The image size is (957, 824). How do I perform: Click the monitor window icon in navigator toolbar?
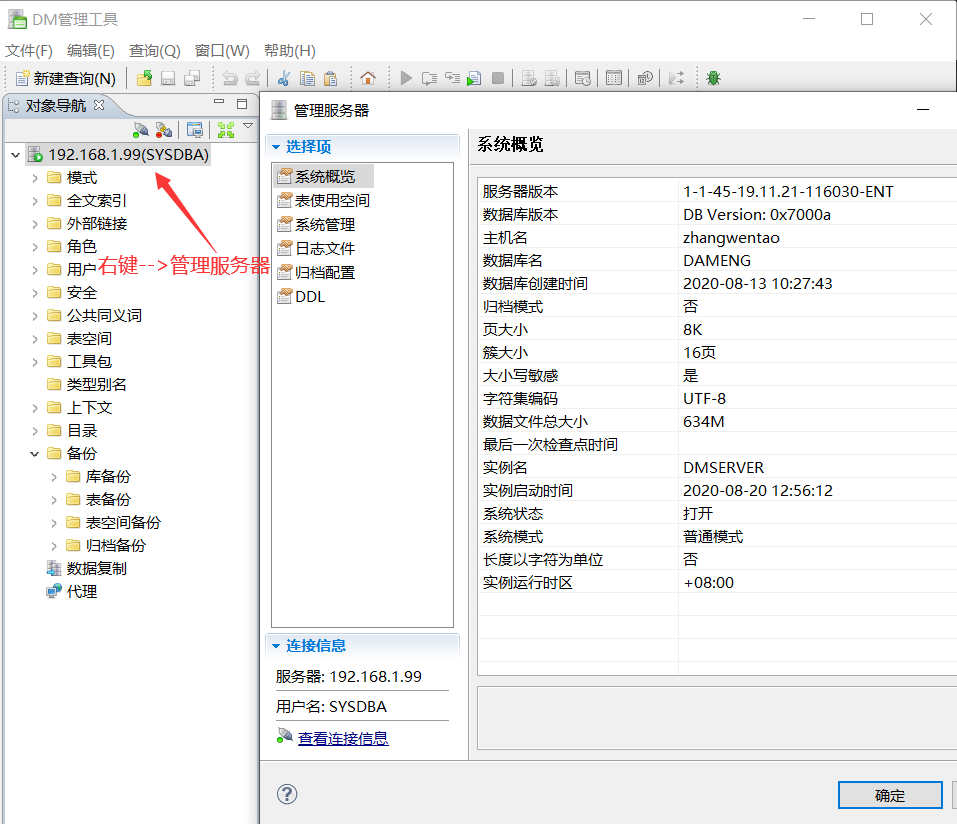coord(195,129)
